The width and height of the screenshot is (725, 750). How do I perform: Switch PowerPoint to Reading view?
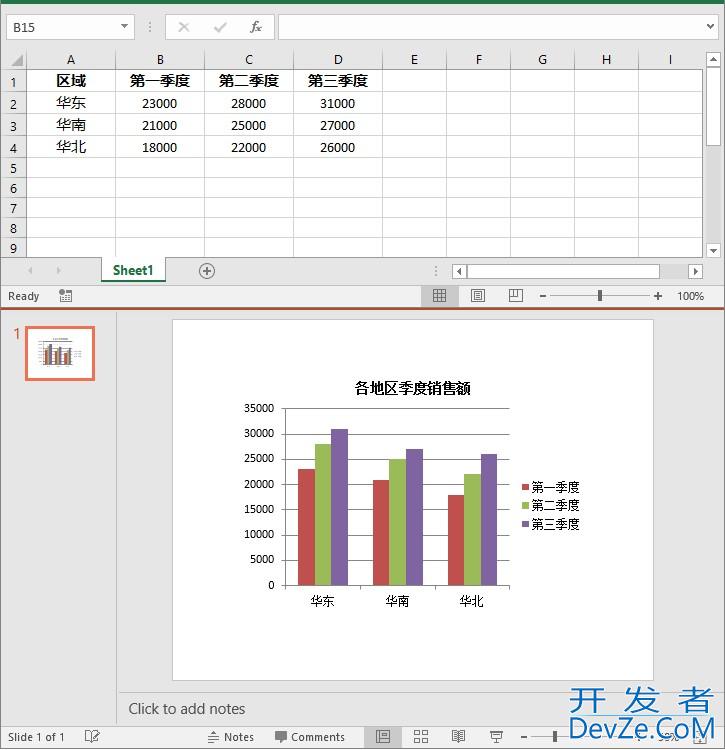(x=458, y=737)
